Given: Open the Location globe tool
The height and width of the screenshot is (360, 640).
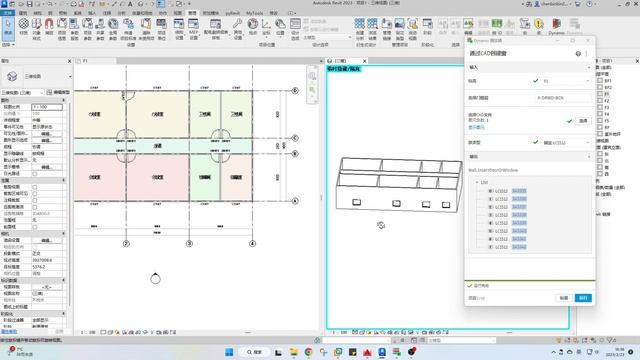Looking at the screenshot, I should pyautogui.click(x=253, y=27).
